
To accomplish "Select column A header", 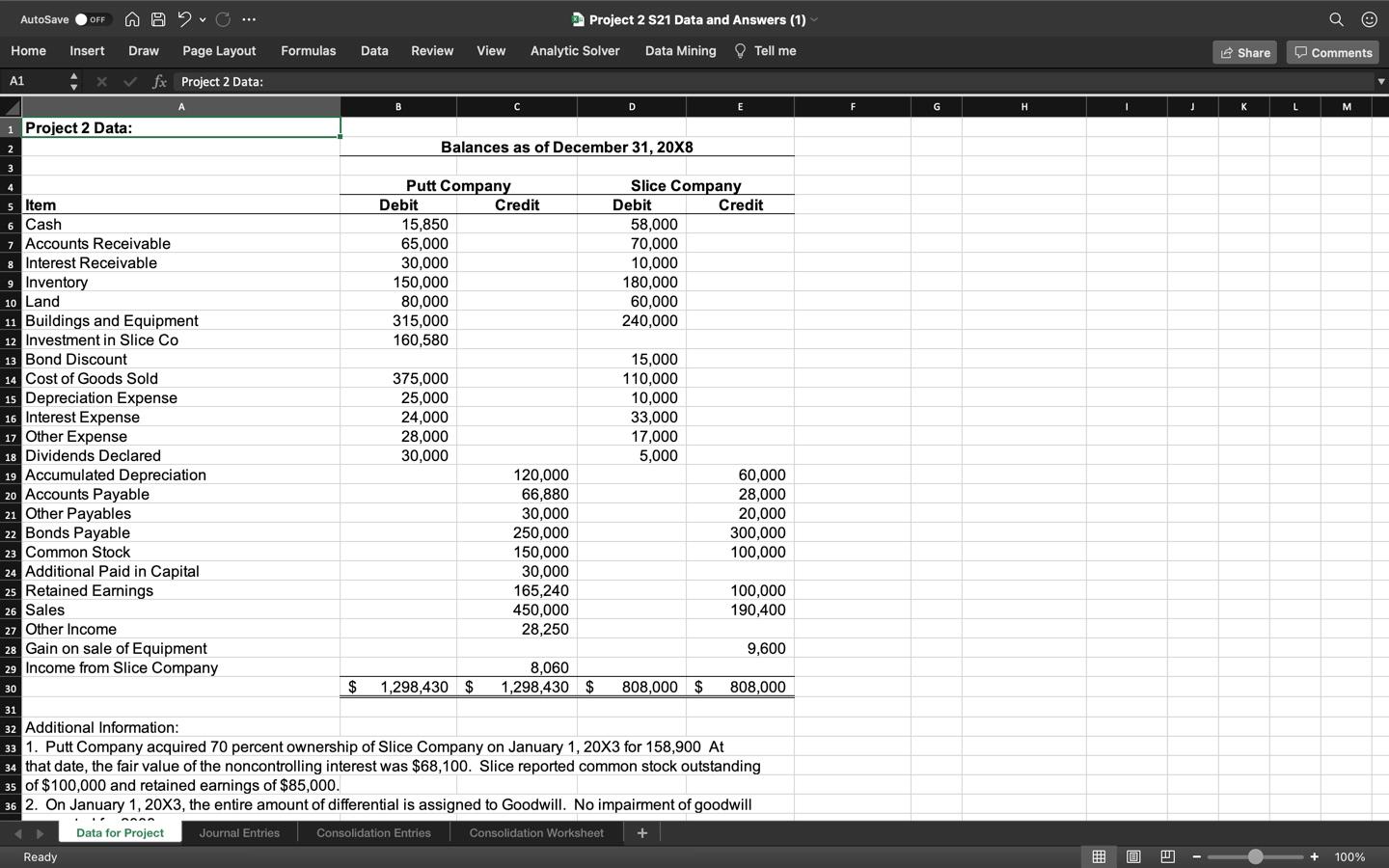I will click(x=181, y=107).
